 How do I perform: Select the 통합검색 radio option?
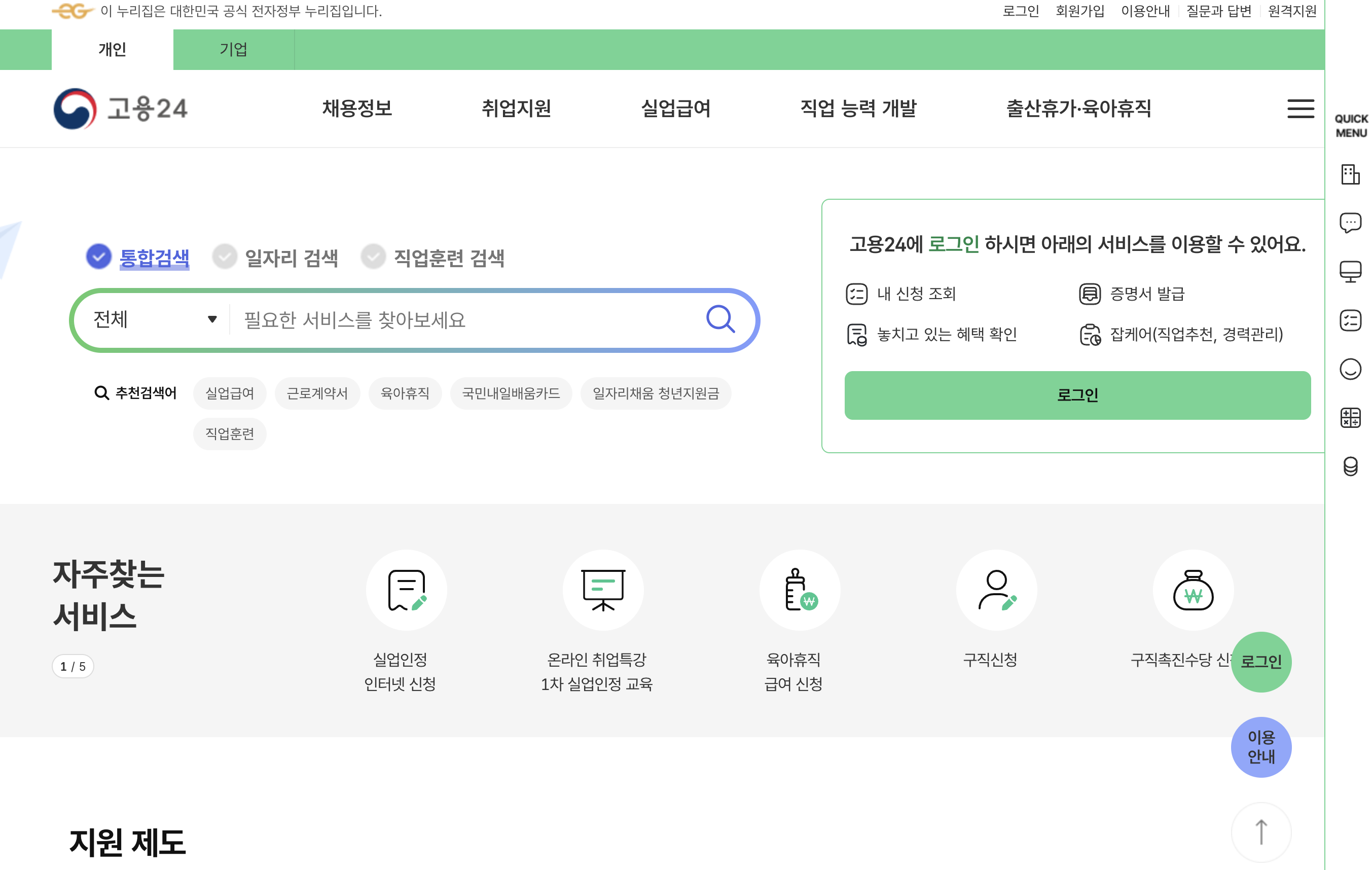(98, 257)
